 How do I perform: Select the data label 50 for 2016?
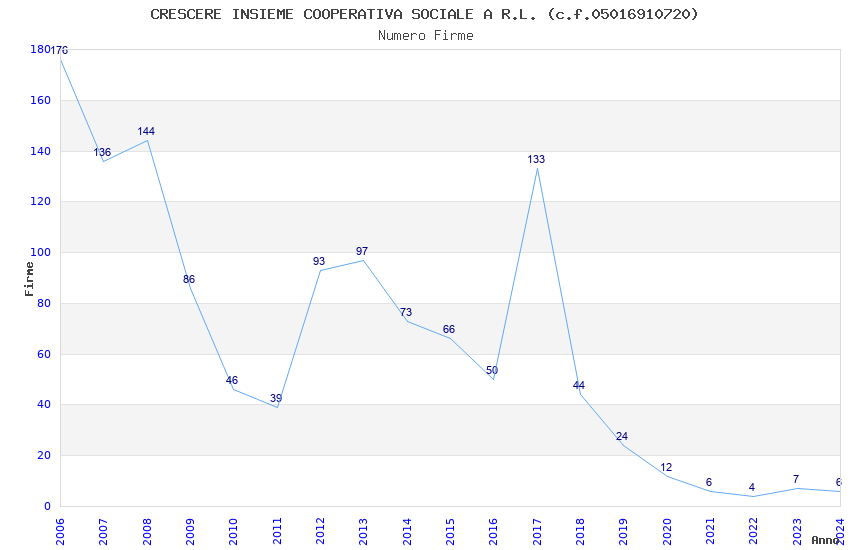click(x=492, y=371)
